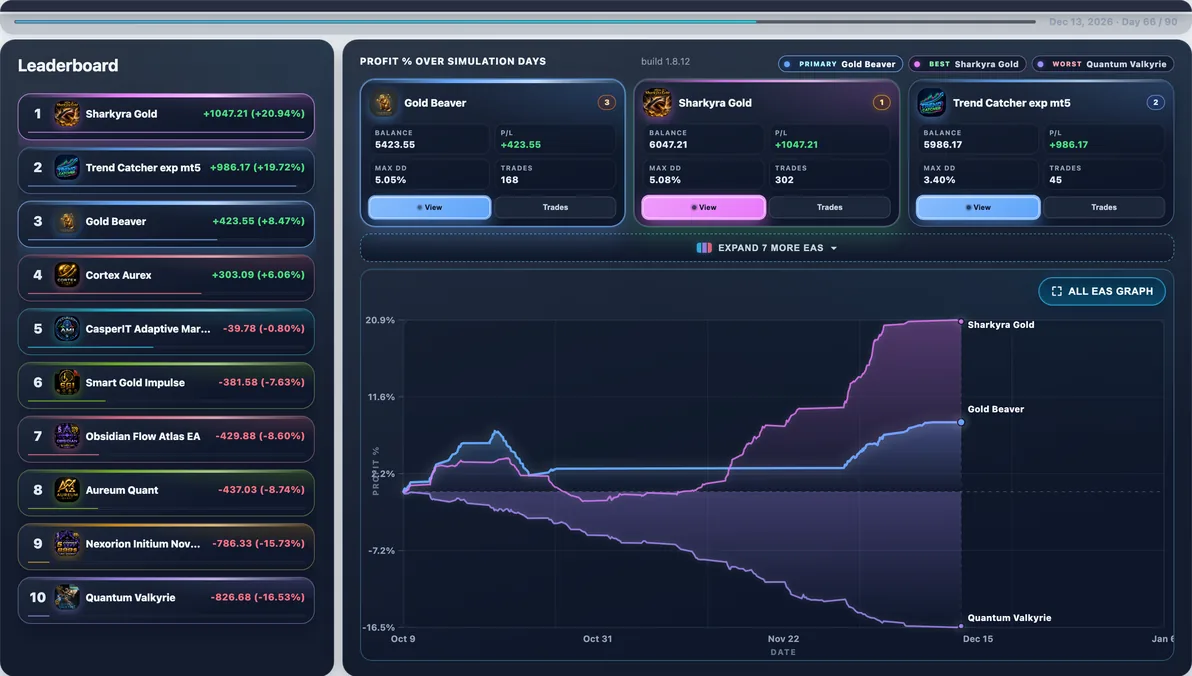This screenshot has height=676, width=1192.
Task: Click the color bars icon beside Expand 7 More EAs
Action: point(704,248)
